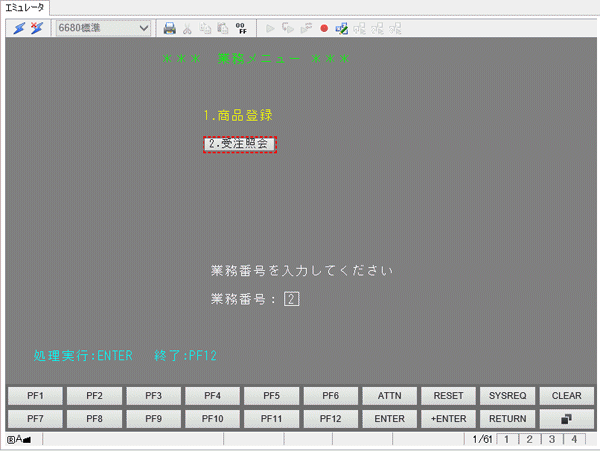600x451 pixels.
Task: Click the 業務番号 input field
Action: click(x=291, y=298)
